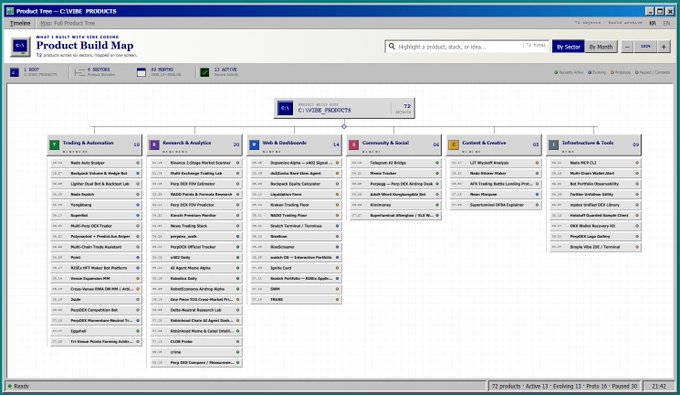Click the diamond connector under root node
This screenshot has width=680, height=395.
[344, 127]
